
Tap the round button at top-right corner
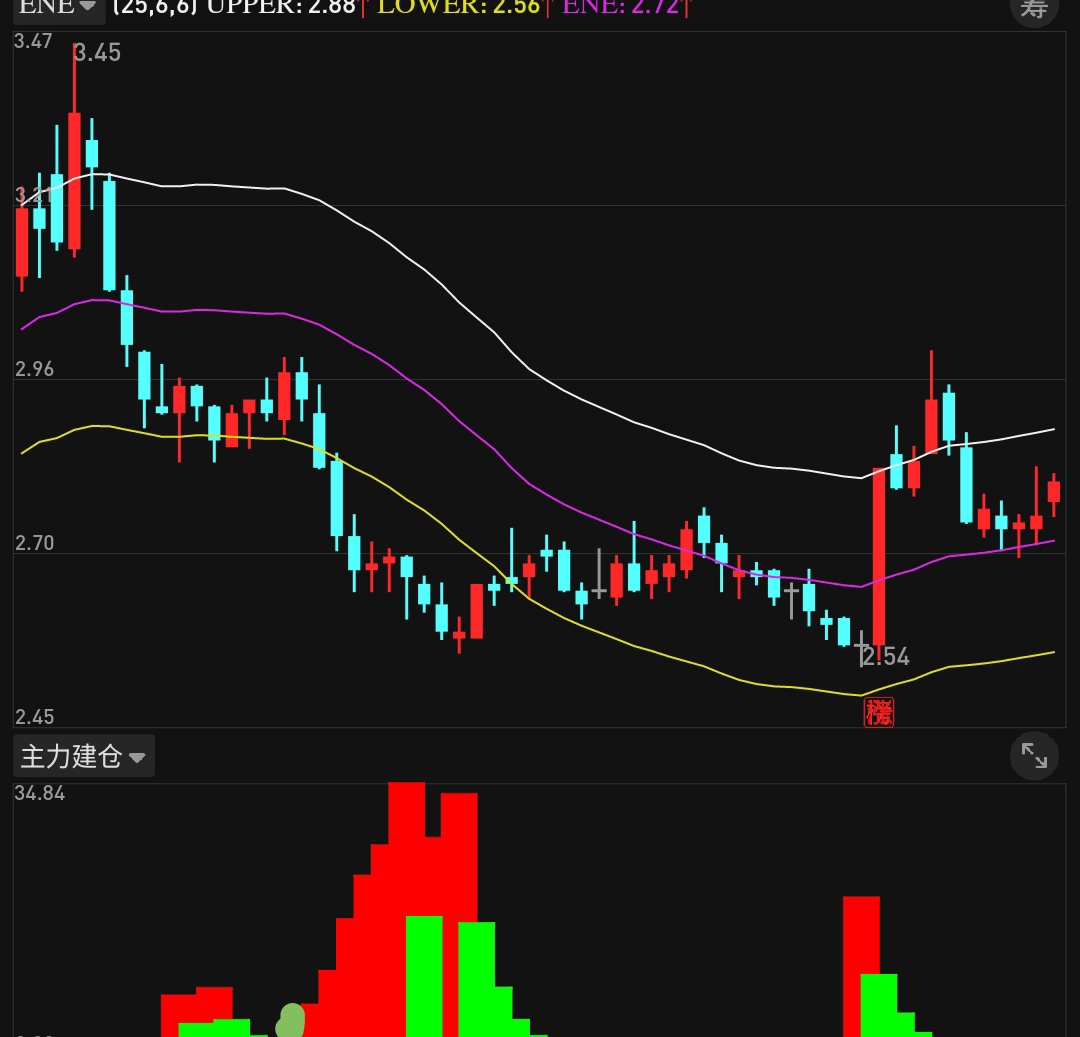pyautogui.click(x=1034, y=8)
